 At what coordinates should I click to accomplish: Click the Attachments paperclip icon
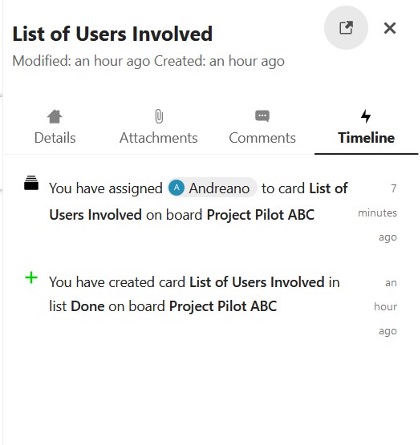[x=159, y=117]
